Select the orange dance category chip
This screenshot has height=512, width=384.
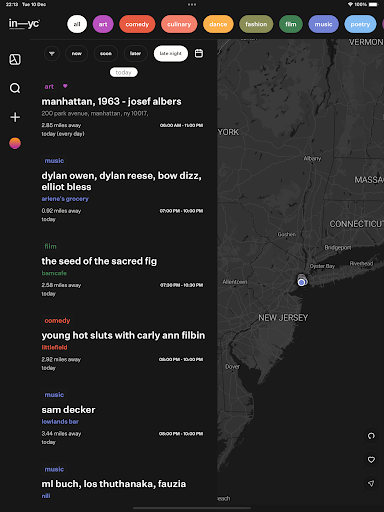(x=218, y=24)
